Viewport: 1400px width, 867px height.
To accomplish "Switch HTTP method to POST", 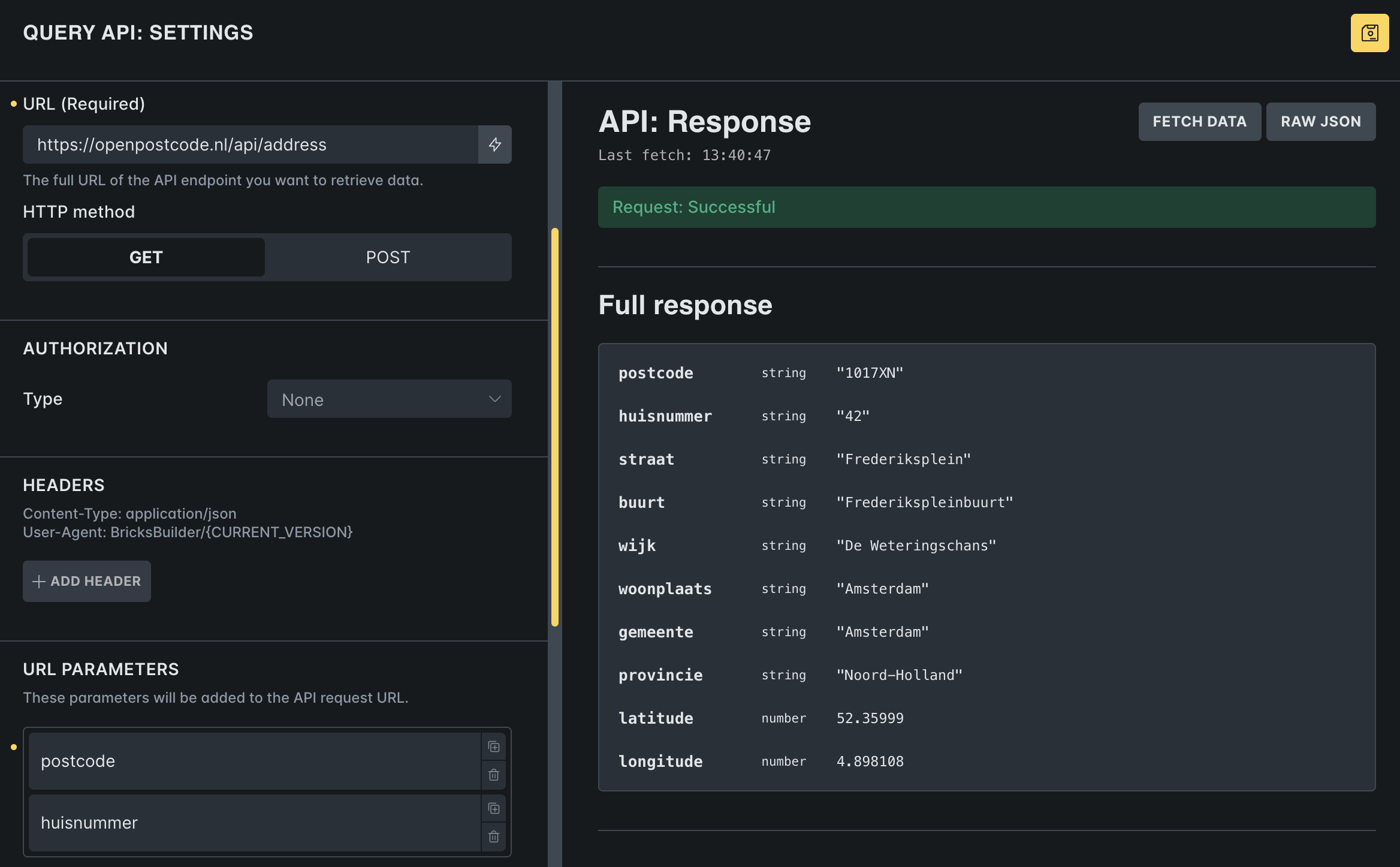I will click(x=388, y=257).
